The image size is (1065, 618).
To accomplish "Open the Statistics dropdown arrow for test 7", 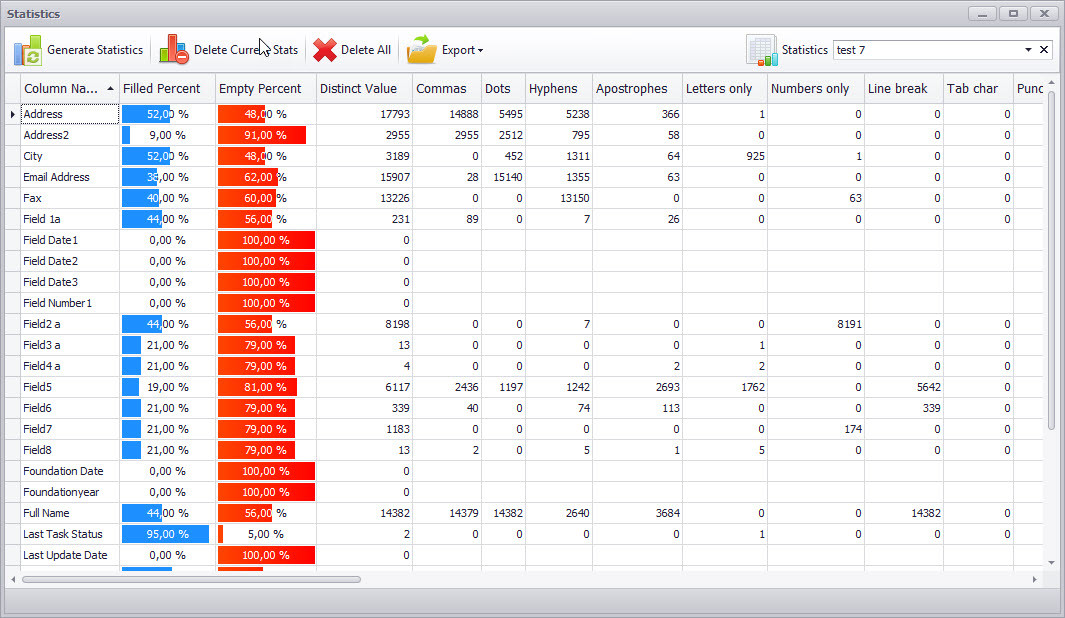I will pyautogui.click(x=1028, y=50).
